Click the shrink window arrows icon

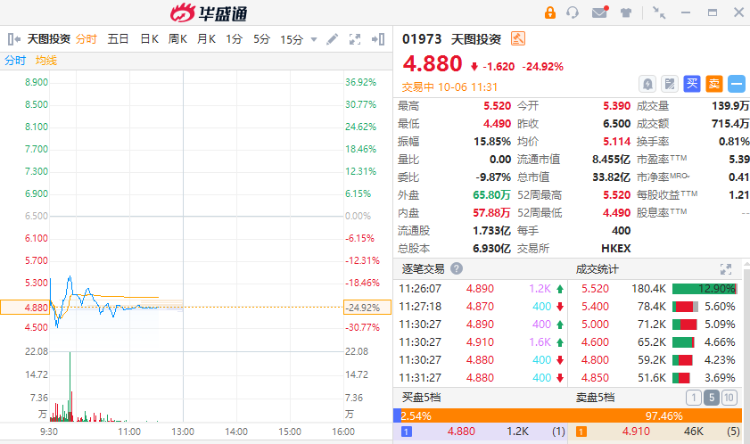[x=659, y=13]
